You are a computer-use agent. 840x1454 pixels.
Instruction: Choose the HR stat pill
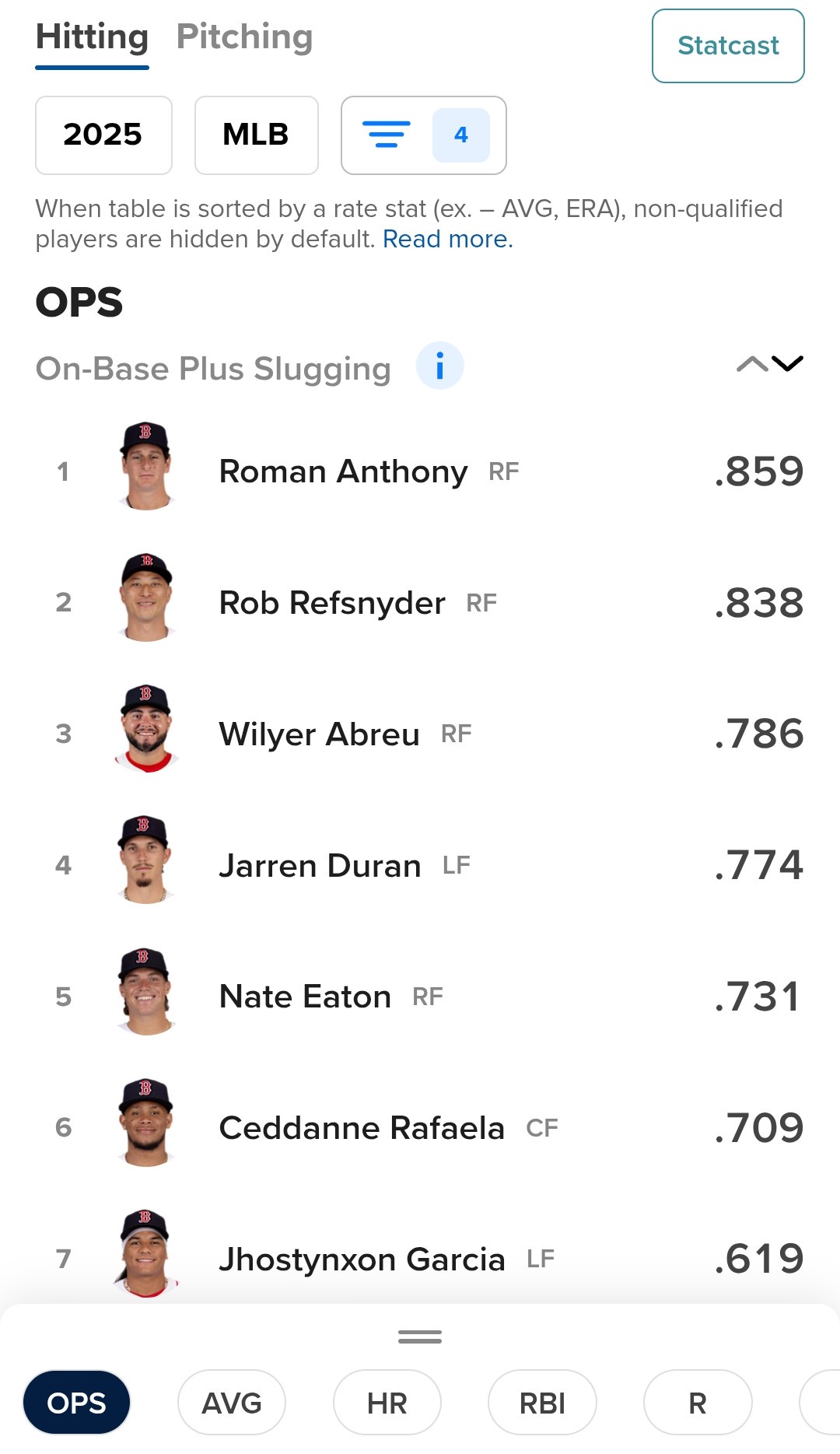[387, 1403]
